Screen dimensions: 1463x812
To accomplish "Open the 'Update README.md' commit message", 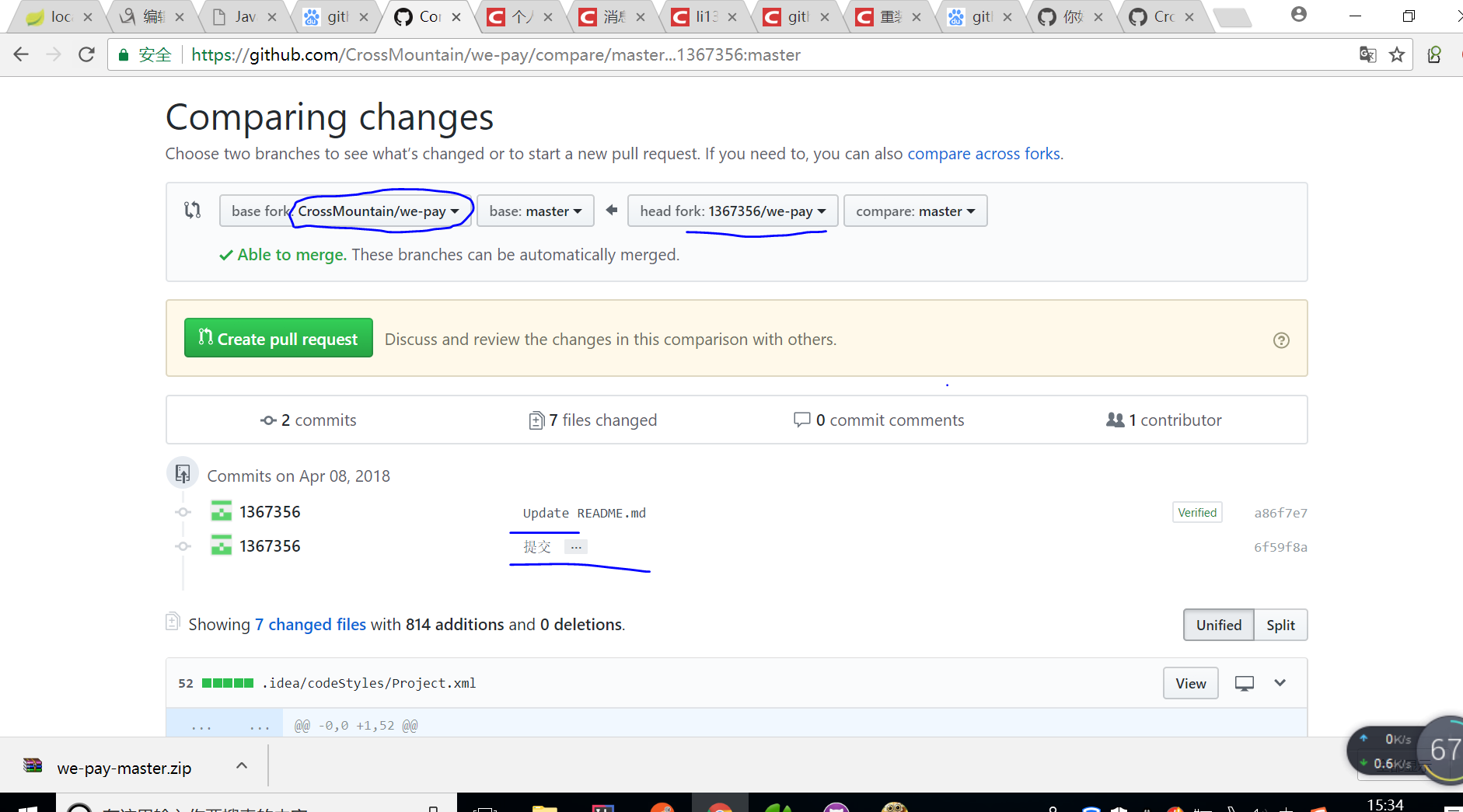I will 585,513.
